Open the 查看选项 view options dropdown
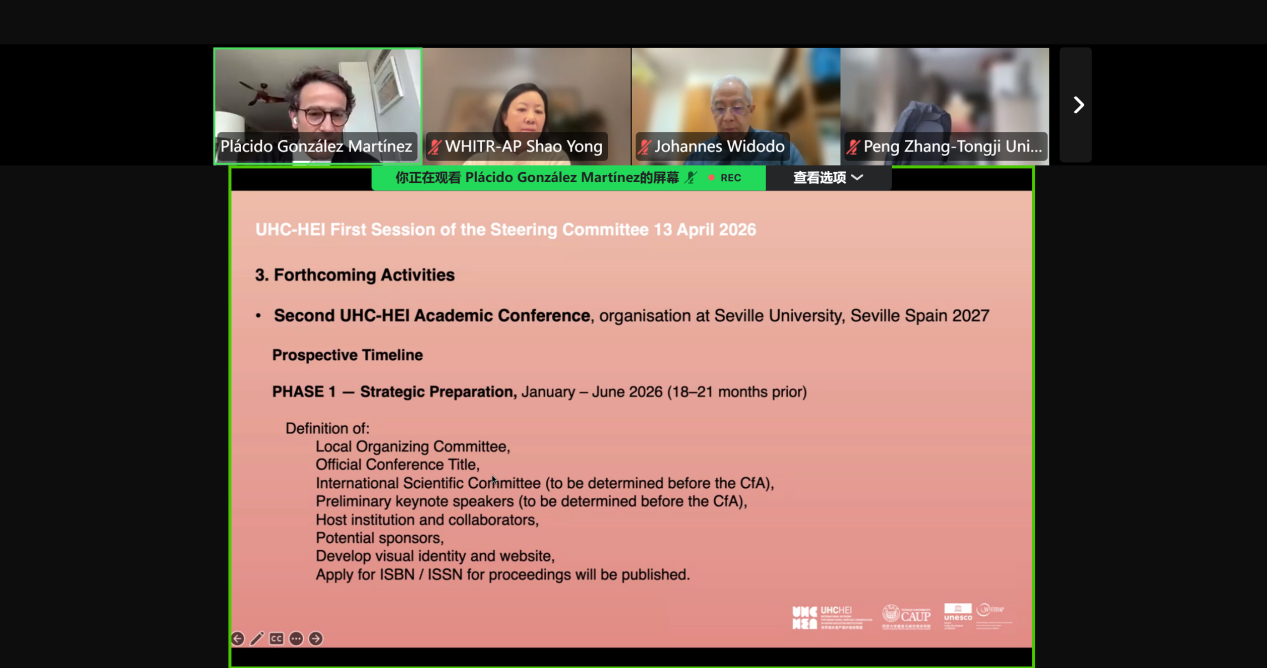 pos(828,178)
